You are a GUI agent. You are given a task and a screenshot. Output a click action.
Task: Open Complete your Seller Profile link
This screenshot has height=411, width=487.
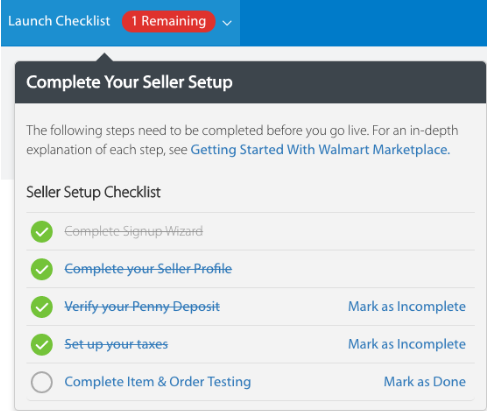point(148,269)
